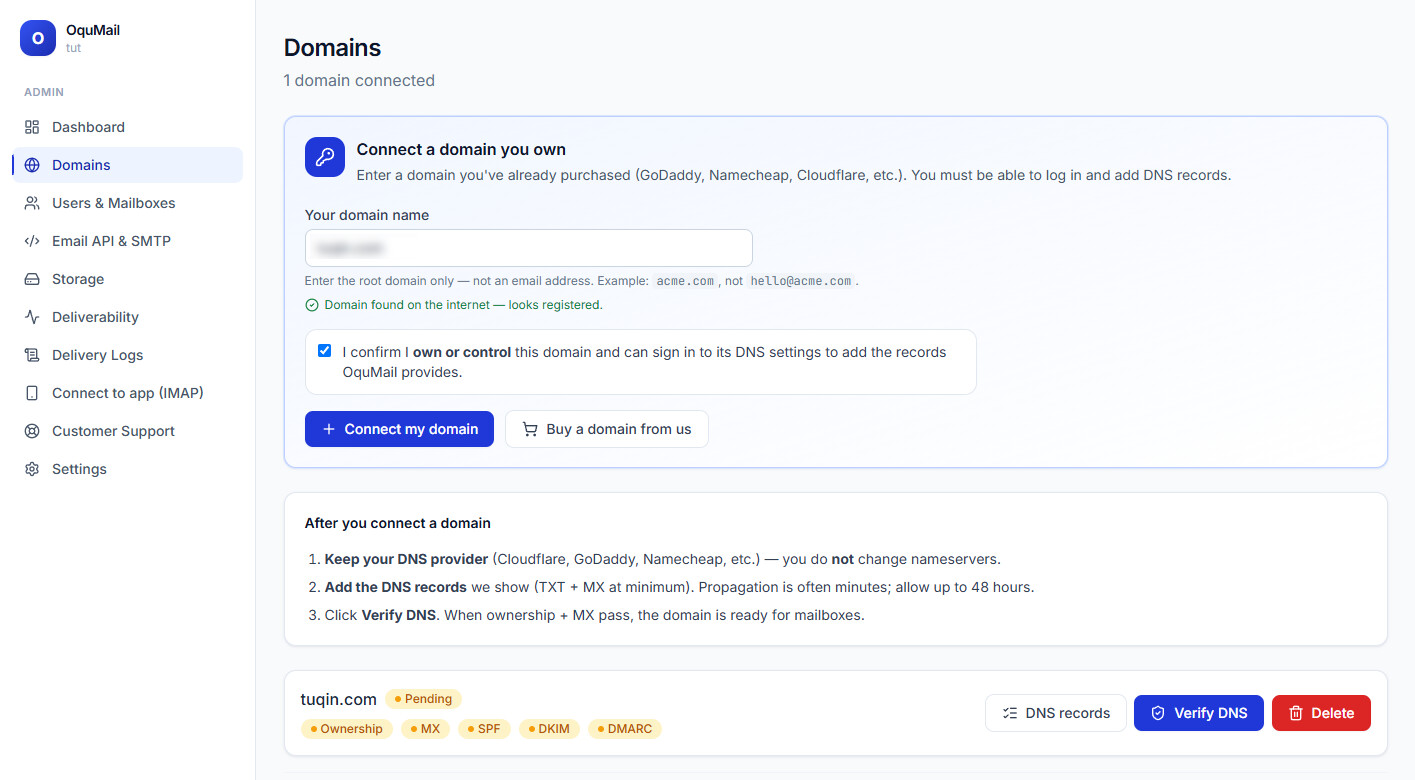This screenshot has width=1415, height=780.
Task: Click Buy a domain from us
Action: 607,429
